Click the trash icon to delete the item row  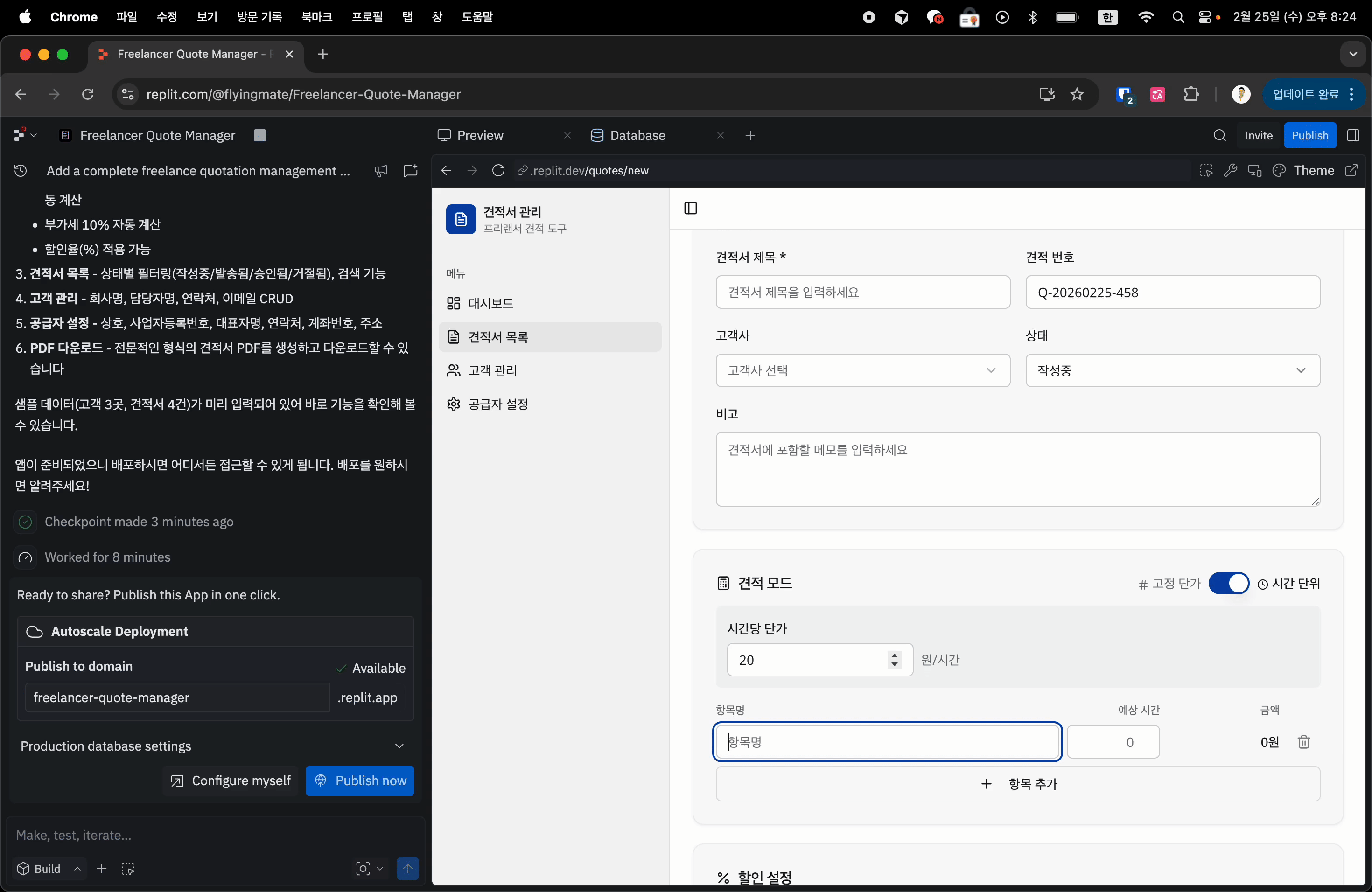pyautogui.click(x=1303, y=742)
